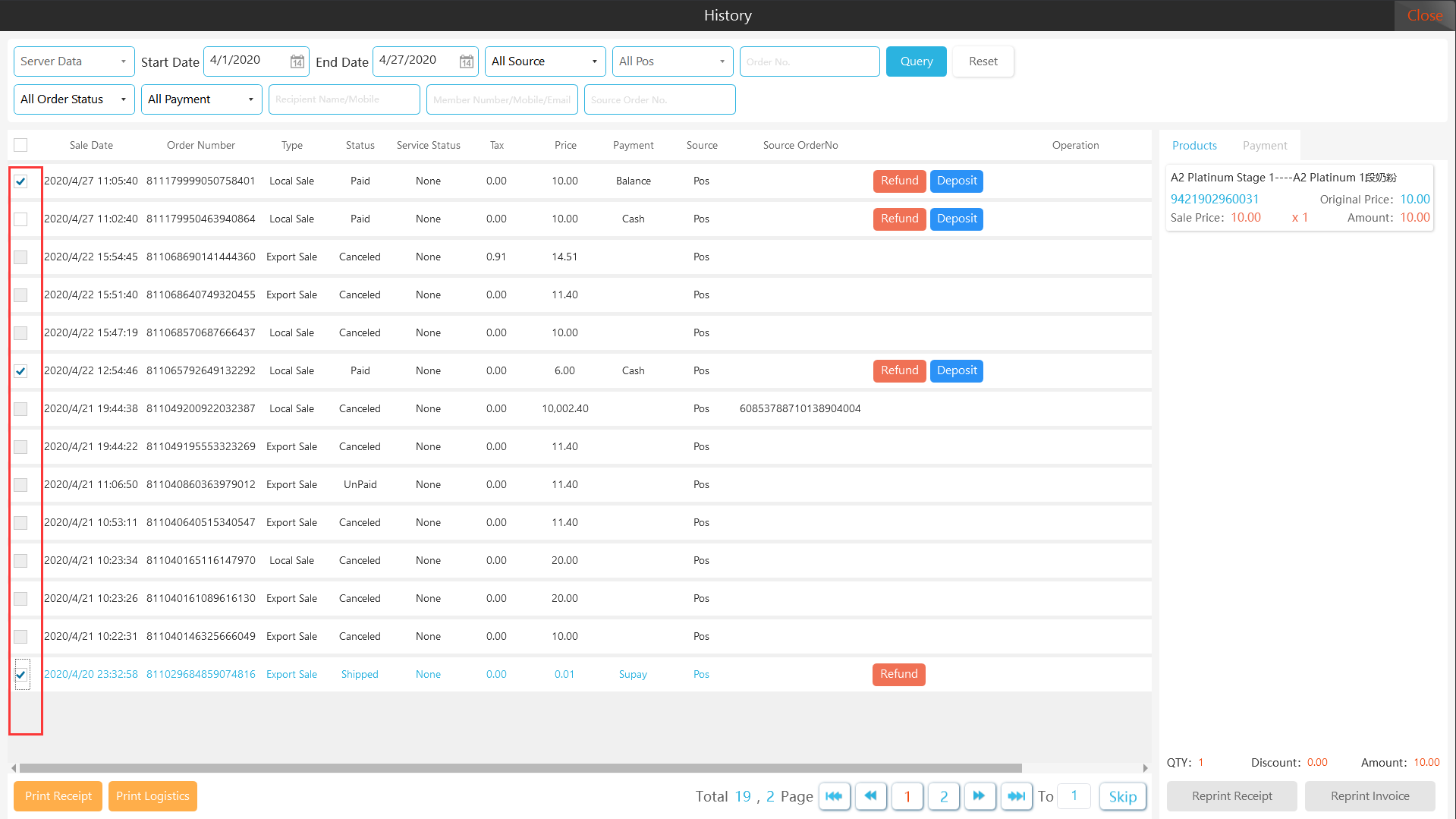Check the 11:02:40 order row checkbox
Image resolution: width=1456 pixels, height=819 pixels.
20,219
